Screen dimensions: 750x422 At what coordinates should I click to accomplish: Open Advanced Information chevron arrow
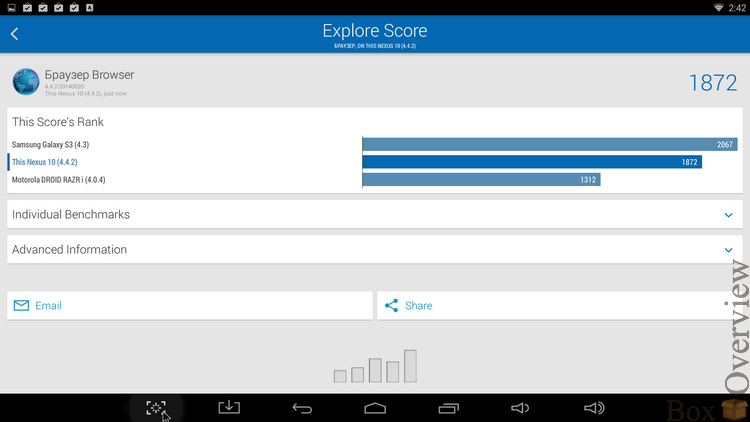728,250
